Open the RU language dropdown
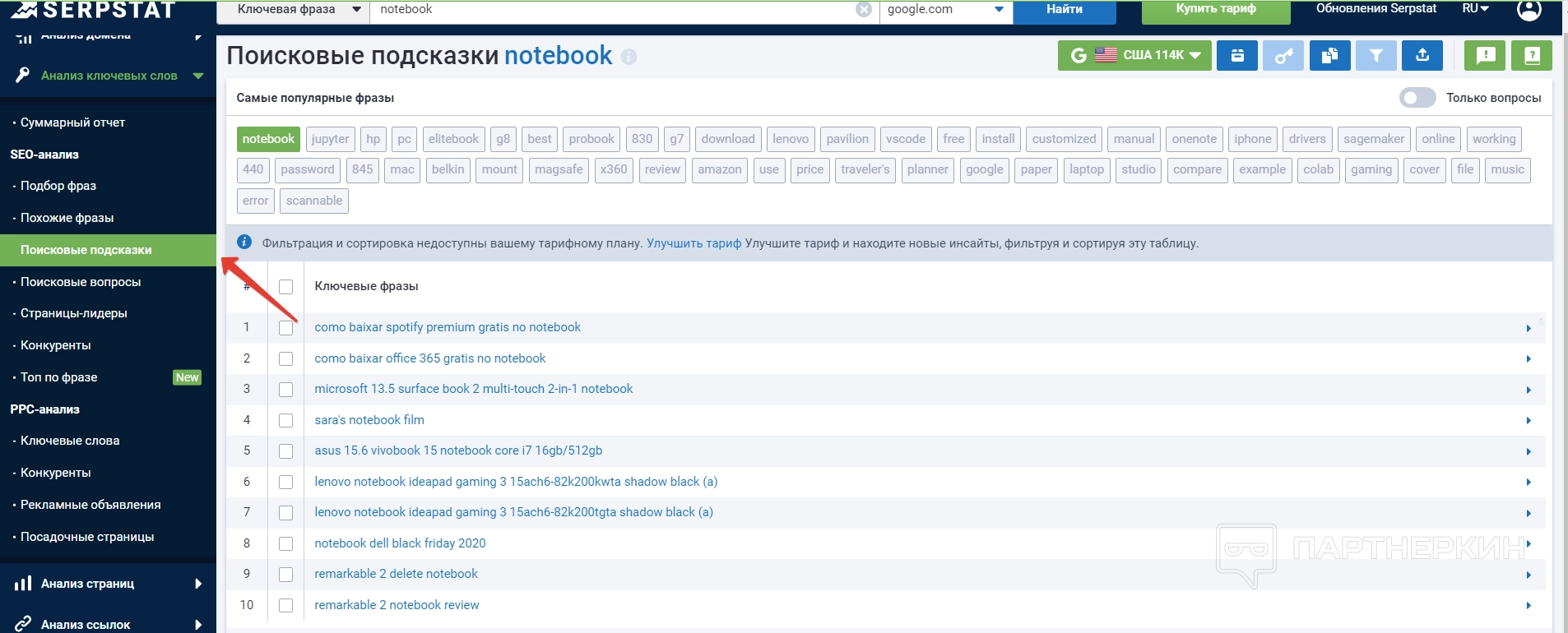Image resolution: width=1568 pixels, height=633 pixels. pyautogui.click(x=1476, y=9)
